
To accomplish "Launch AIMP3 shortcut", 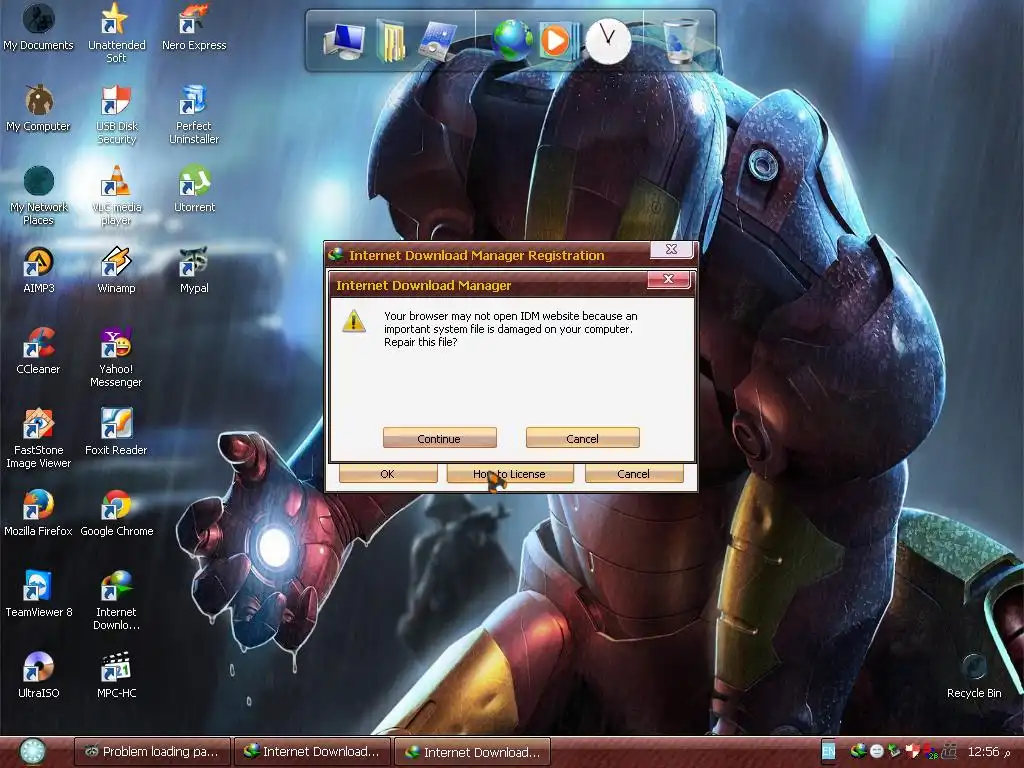I will tap(38, 270).
